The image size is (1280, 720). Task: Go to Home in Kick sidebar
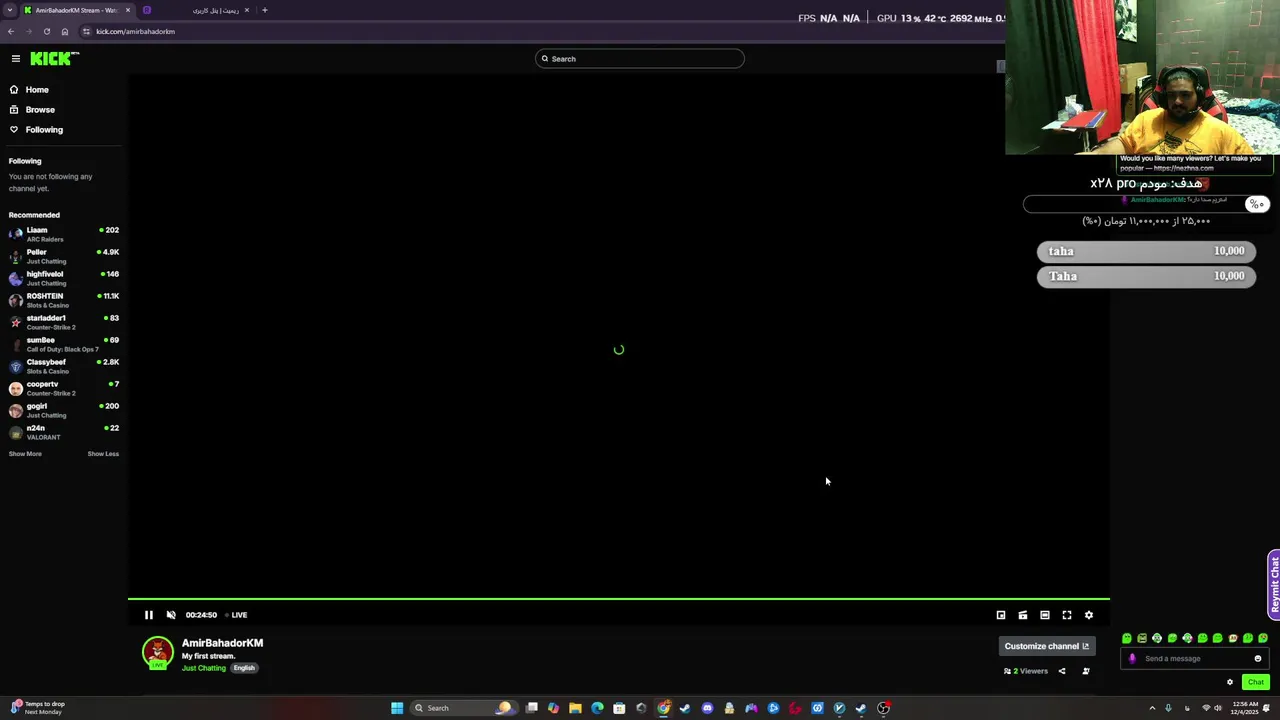(x=29, y=89)
